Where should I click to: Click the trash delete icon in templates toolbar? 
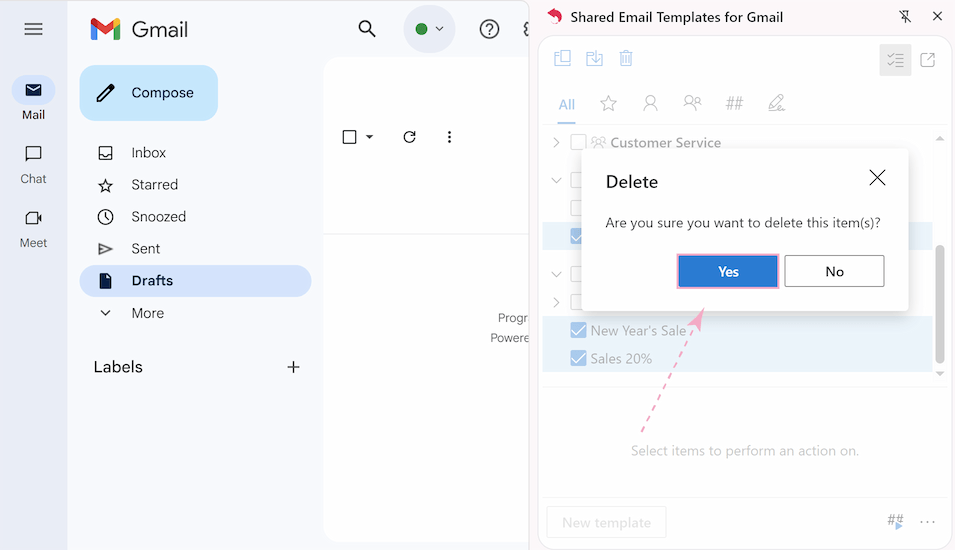pyautogui.click(x=626, y=58)
